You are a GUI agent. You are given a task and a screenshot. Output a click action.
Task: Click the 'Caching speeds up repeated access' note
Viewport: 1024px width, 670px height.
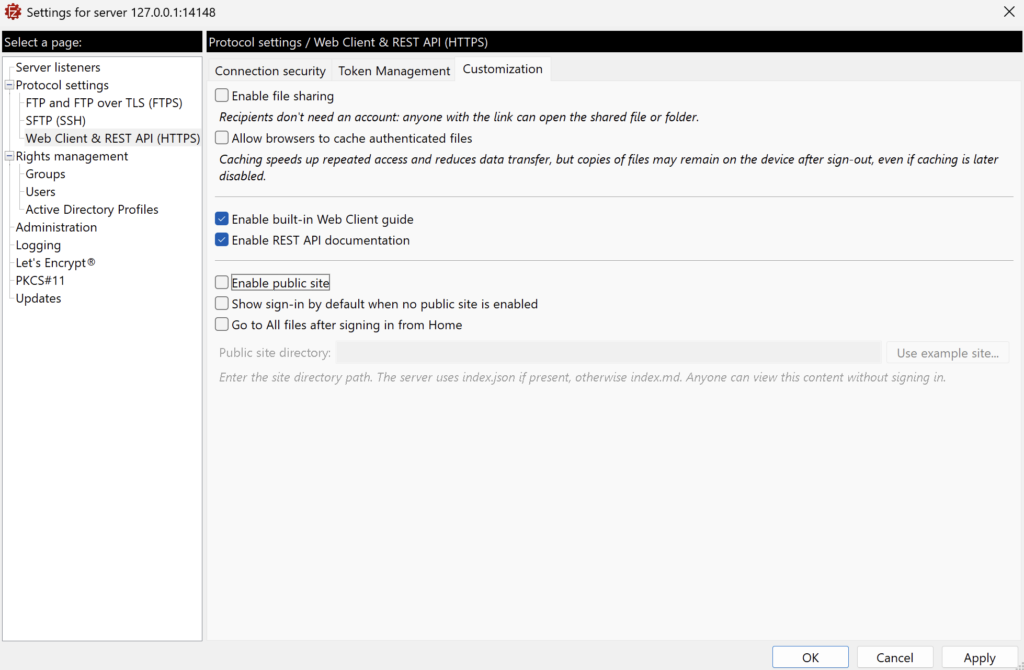[x=609, y=167]
